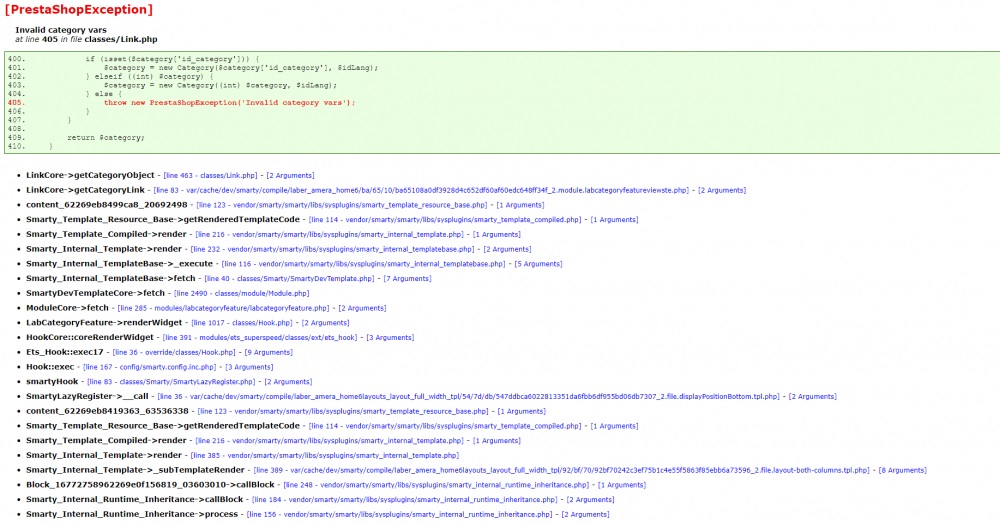Open the line 463 classes/Link.php link
This screenshot has width=1000, height=525.
(210, 175)
